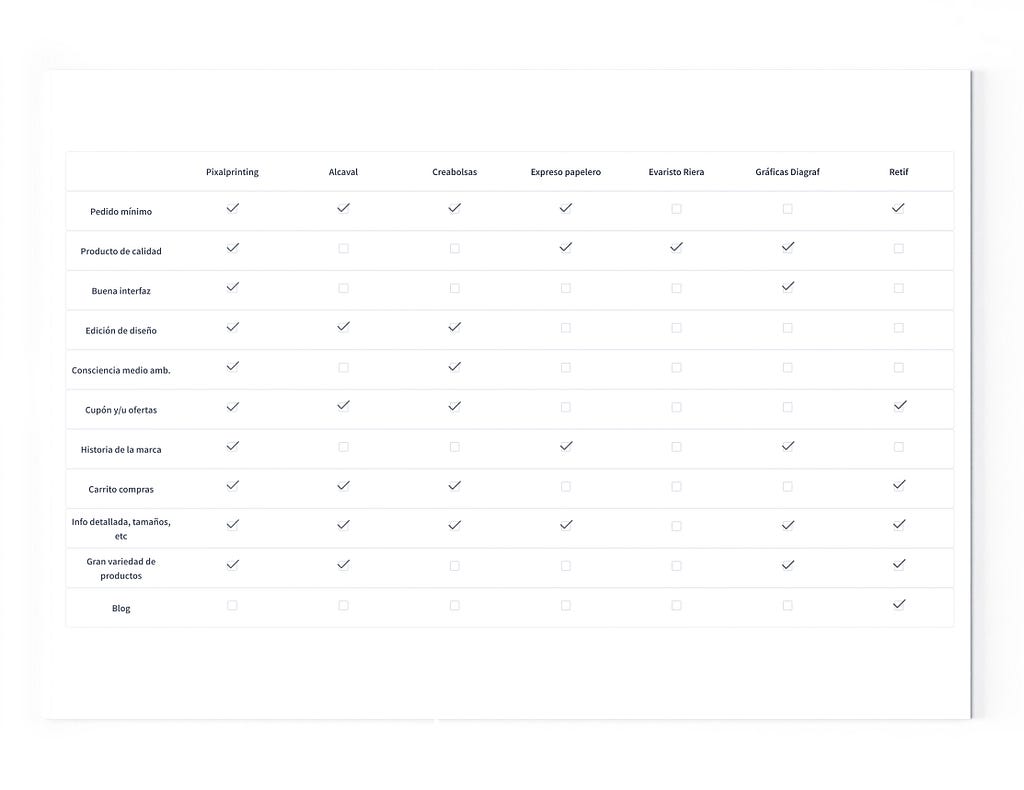The width and height of the screenshot is (1024, 790).
Task: Uncheck Producto de calidad for Expreso papelero
Action: click(566, 247)
